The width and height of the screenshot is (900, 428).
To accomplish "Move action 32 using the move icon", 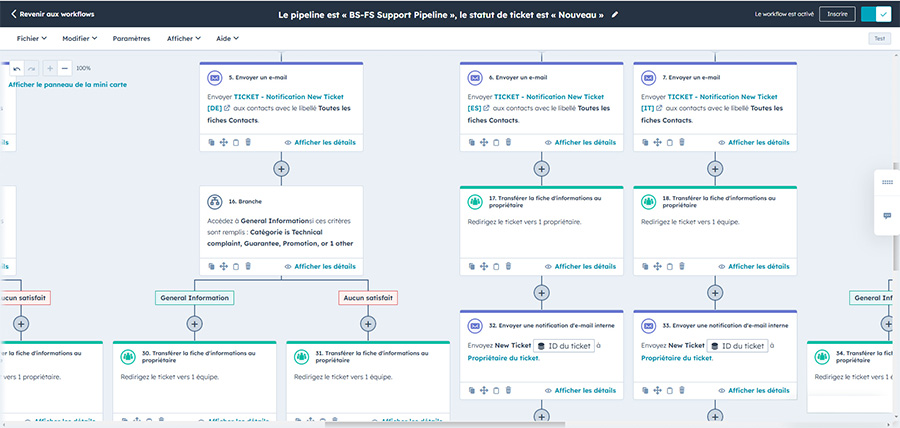I will click(x=483, y=390).
